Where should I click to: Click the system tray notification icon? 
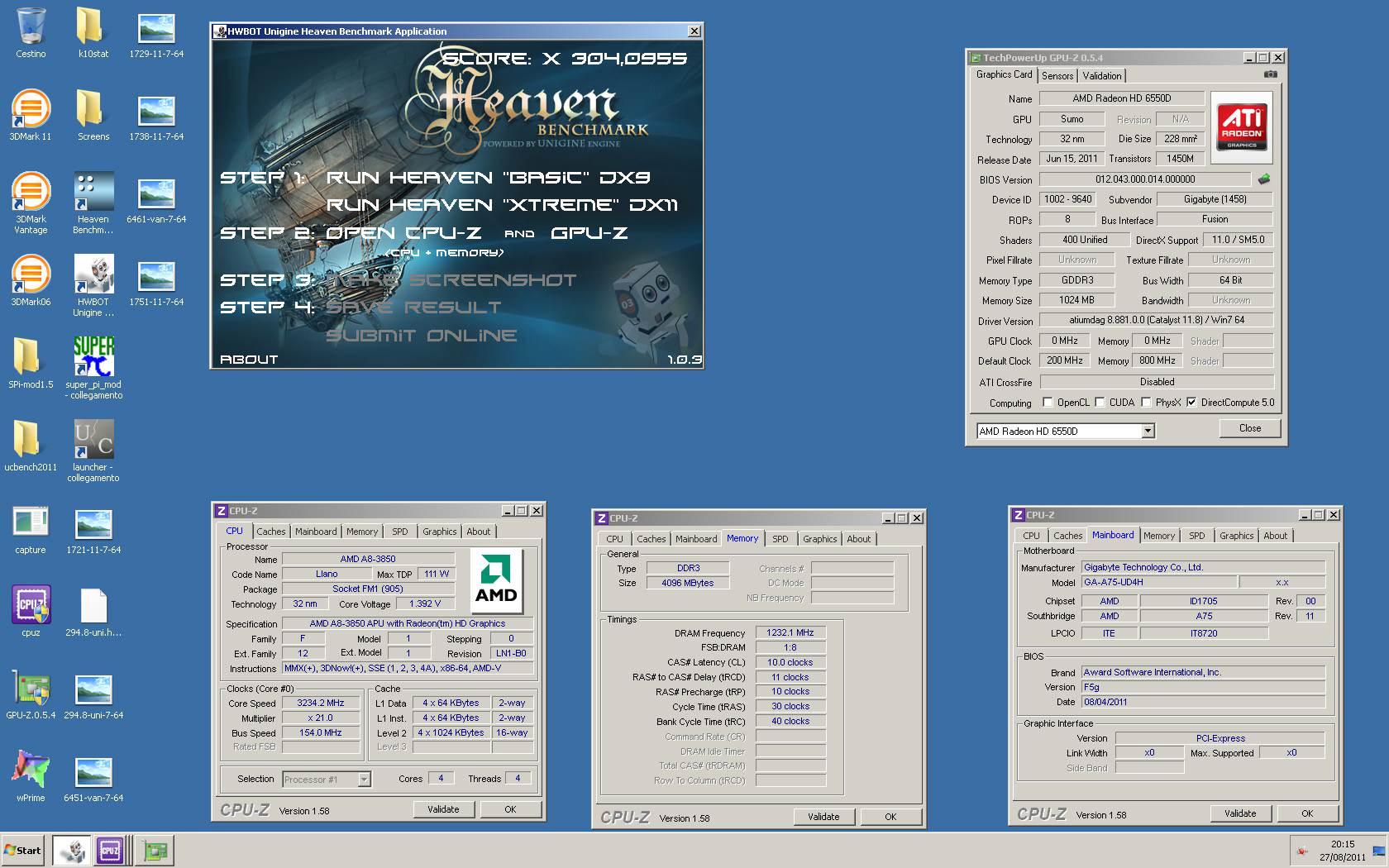(x=1302, y=851)
